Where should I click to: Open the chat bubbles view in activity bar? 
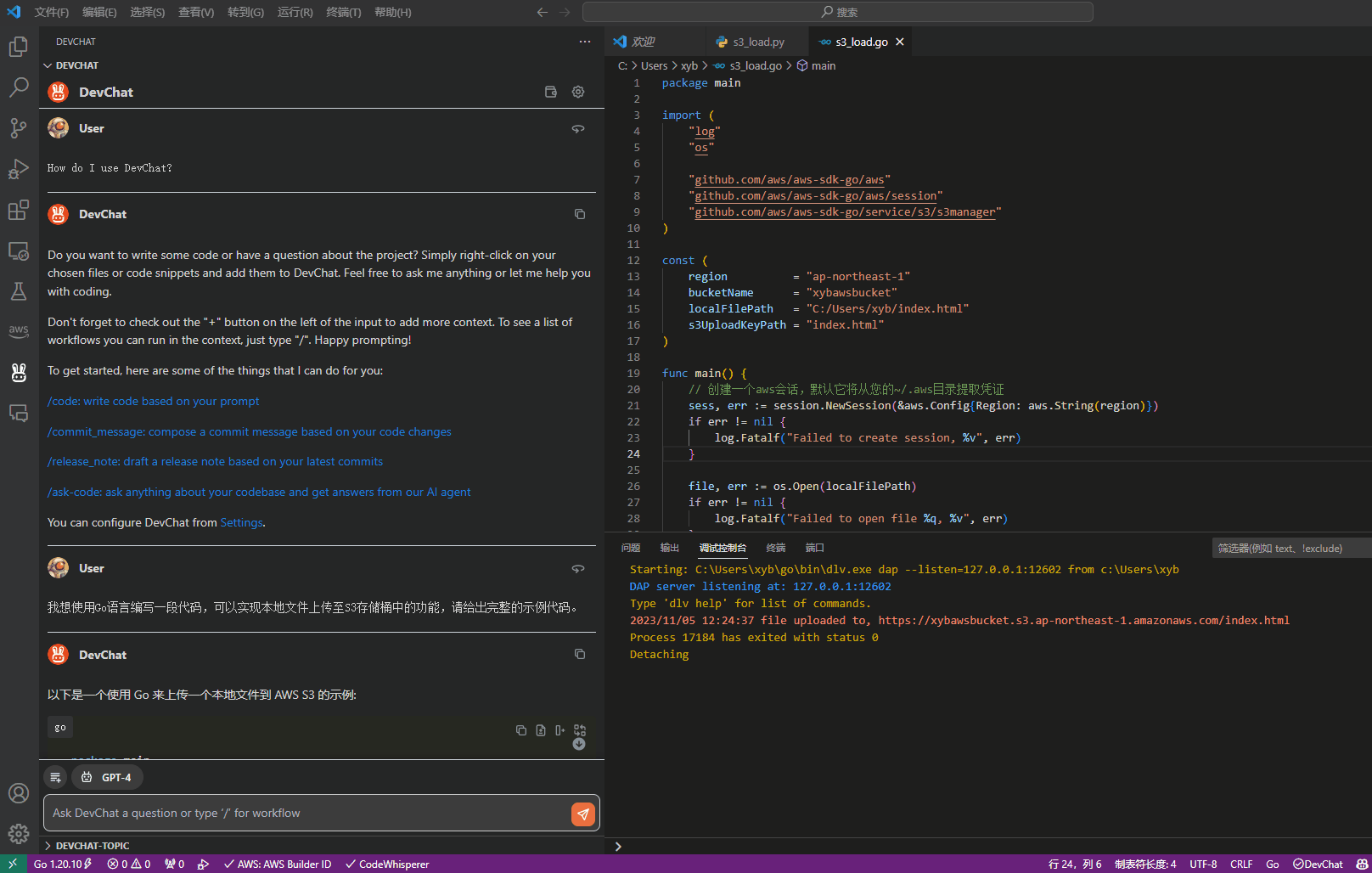pos(19,413)
